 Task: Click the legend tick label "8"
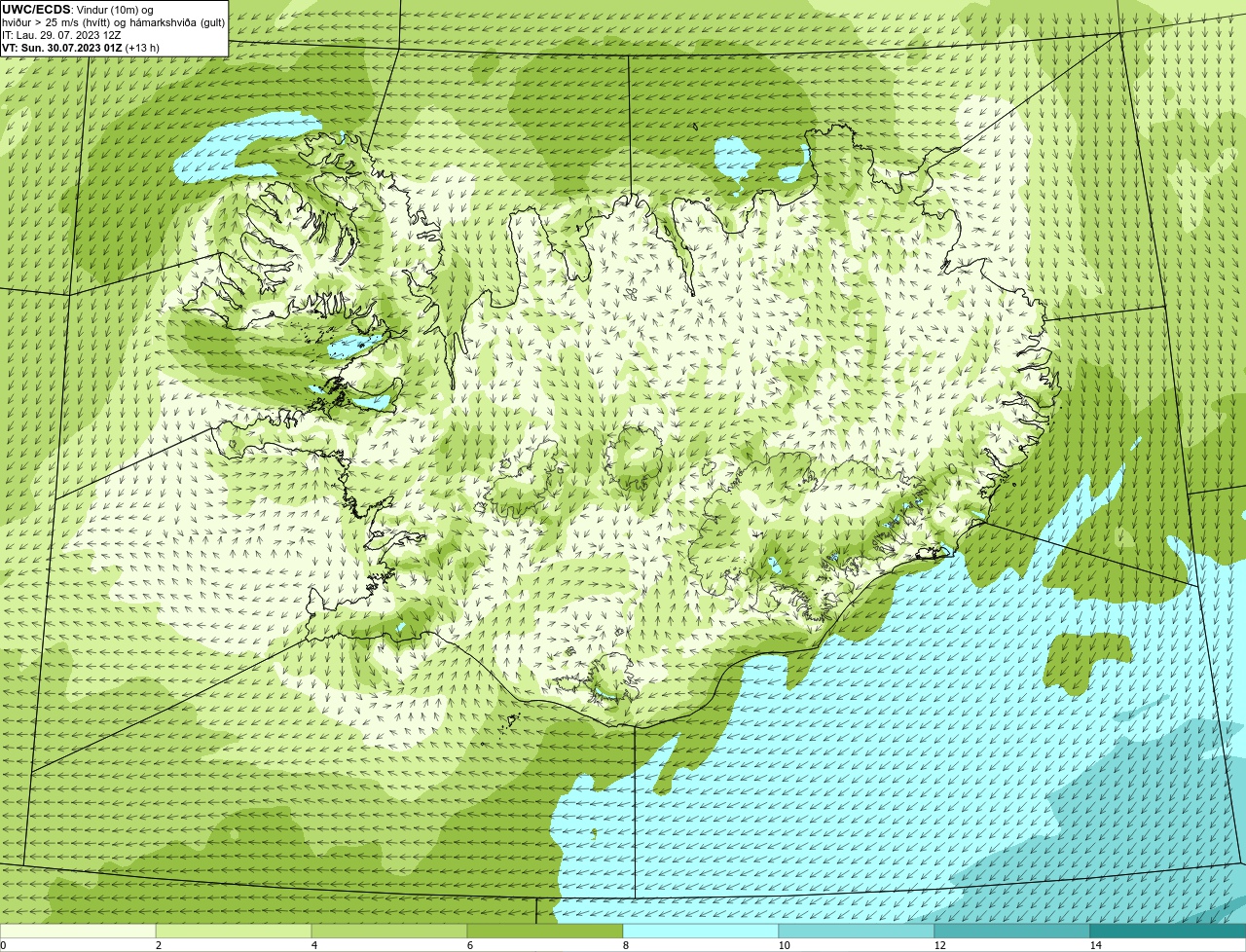[x=625, y=945]
